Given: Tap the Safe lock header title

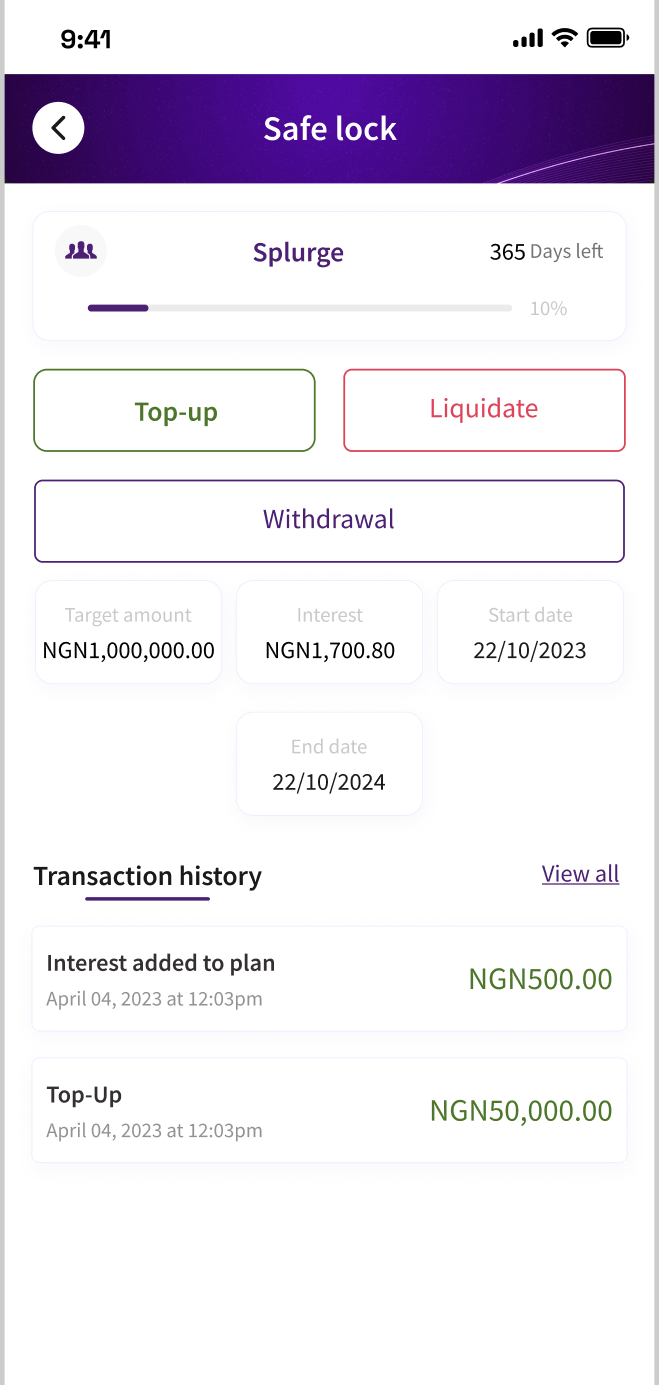Looking at the screenshot, I should (330, 129).
